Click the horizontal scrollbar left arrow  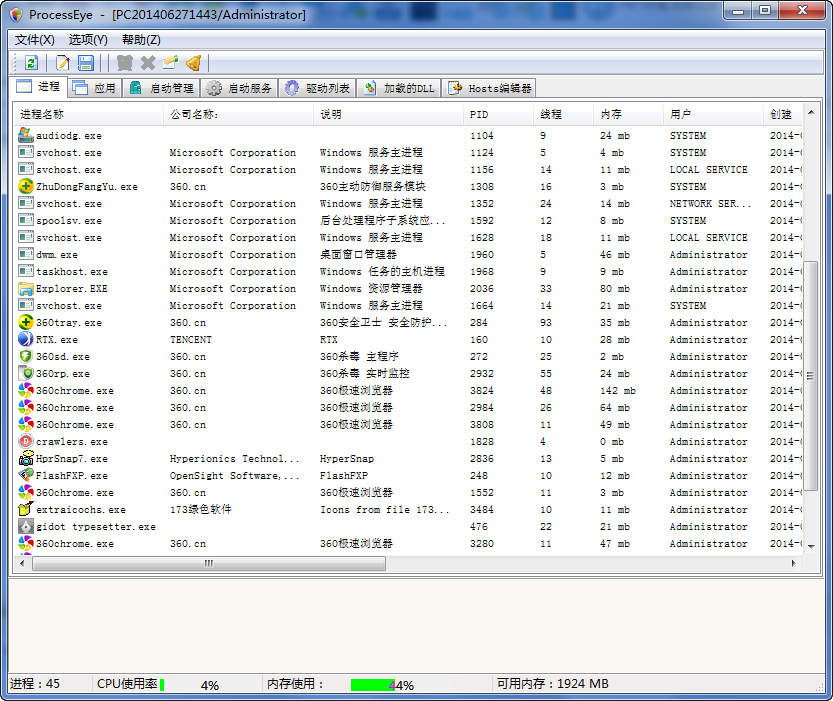(x=22, y=563)
